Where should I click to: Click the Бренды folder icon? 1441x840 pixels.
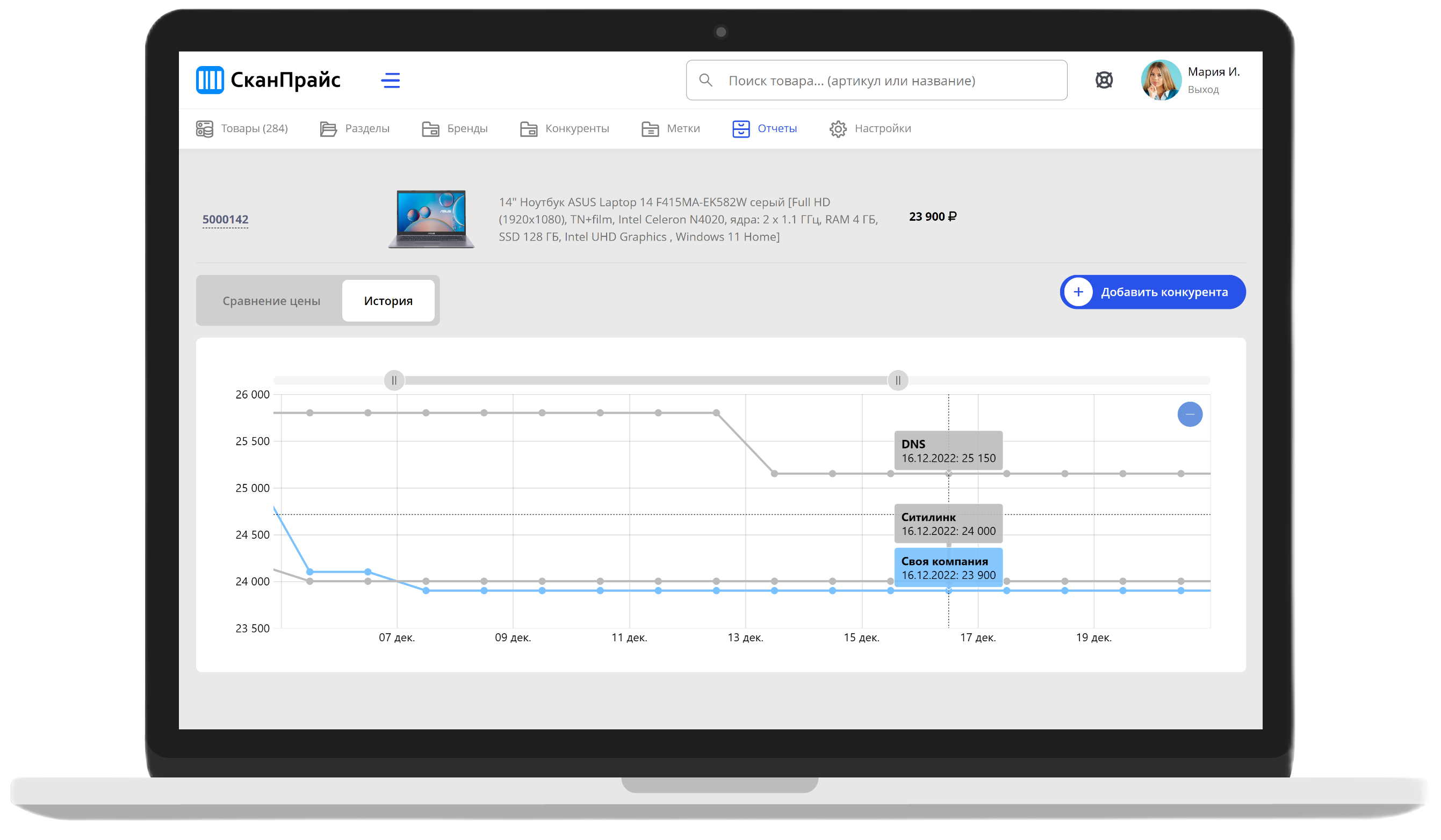(430, 129)
